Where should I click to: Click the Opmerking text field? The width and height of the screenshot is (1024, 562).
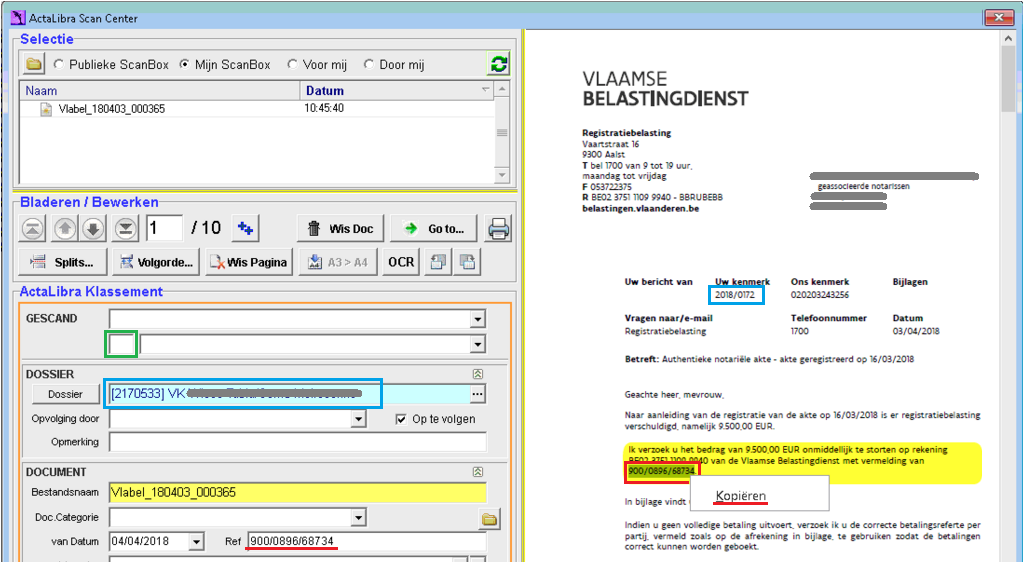pyautogui.click(x=298, y=442)
